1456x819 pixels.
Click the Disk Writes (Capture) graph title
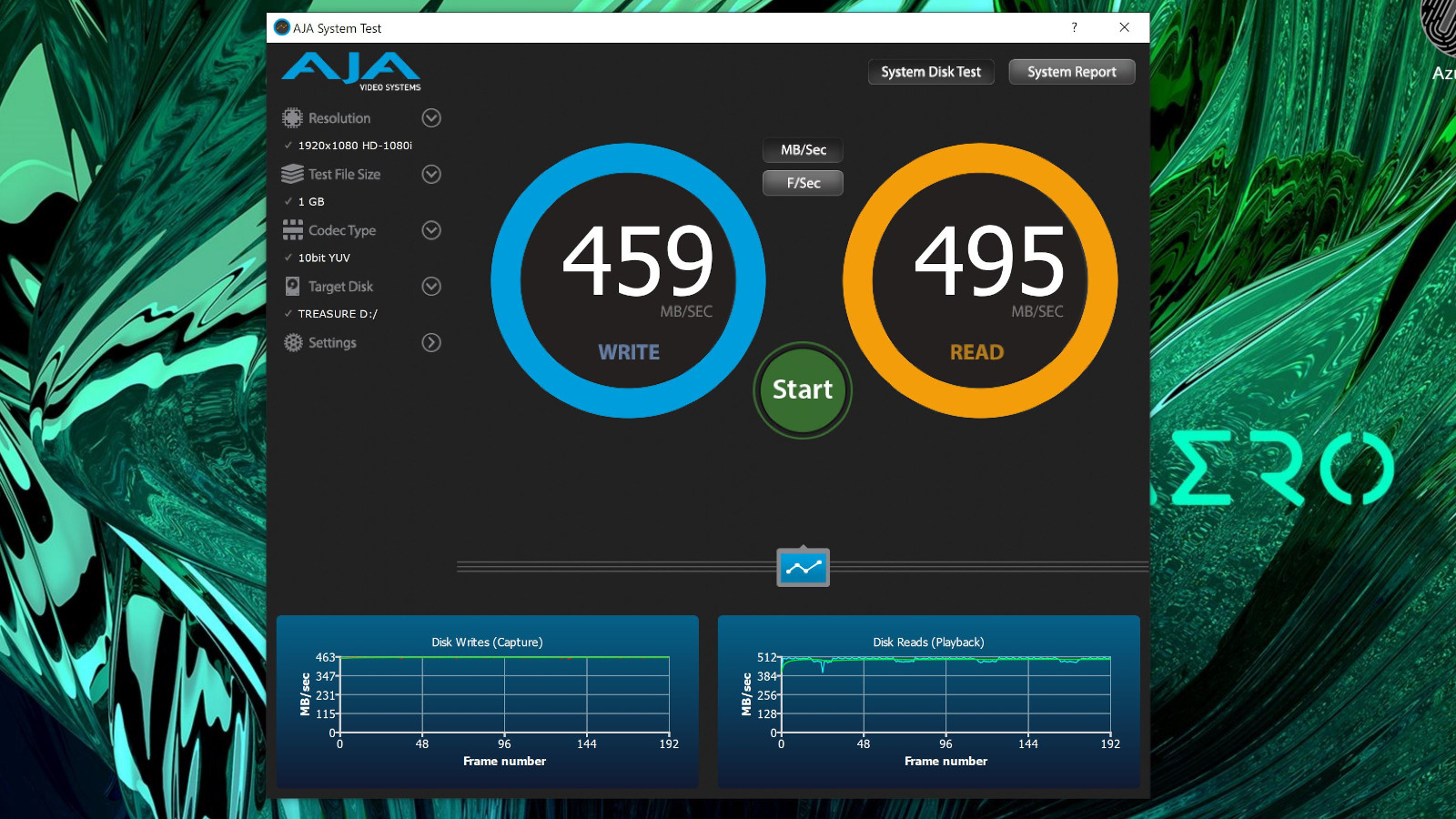[x=487, y=642]
